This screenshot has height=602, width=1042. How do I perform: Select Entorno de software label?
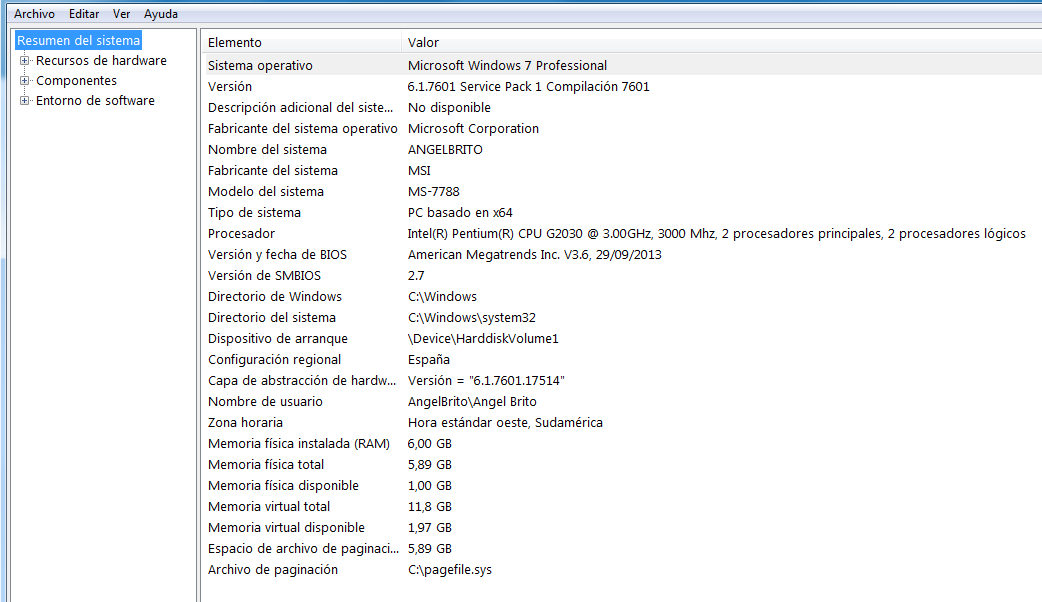[x=95, y=101]
